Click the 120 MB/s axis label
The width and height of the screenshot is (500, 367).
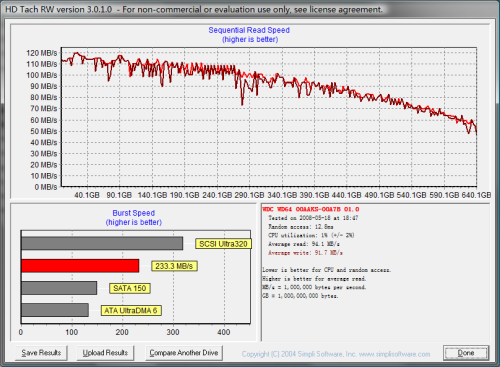click(42, 53)
